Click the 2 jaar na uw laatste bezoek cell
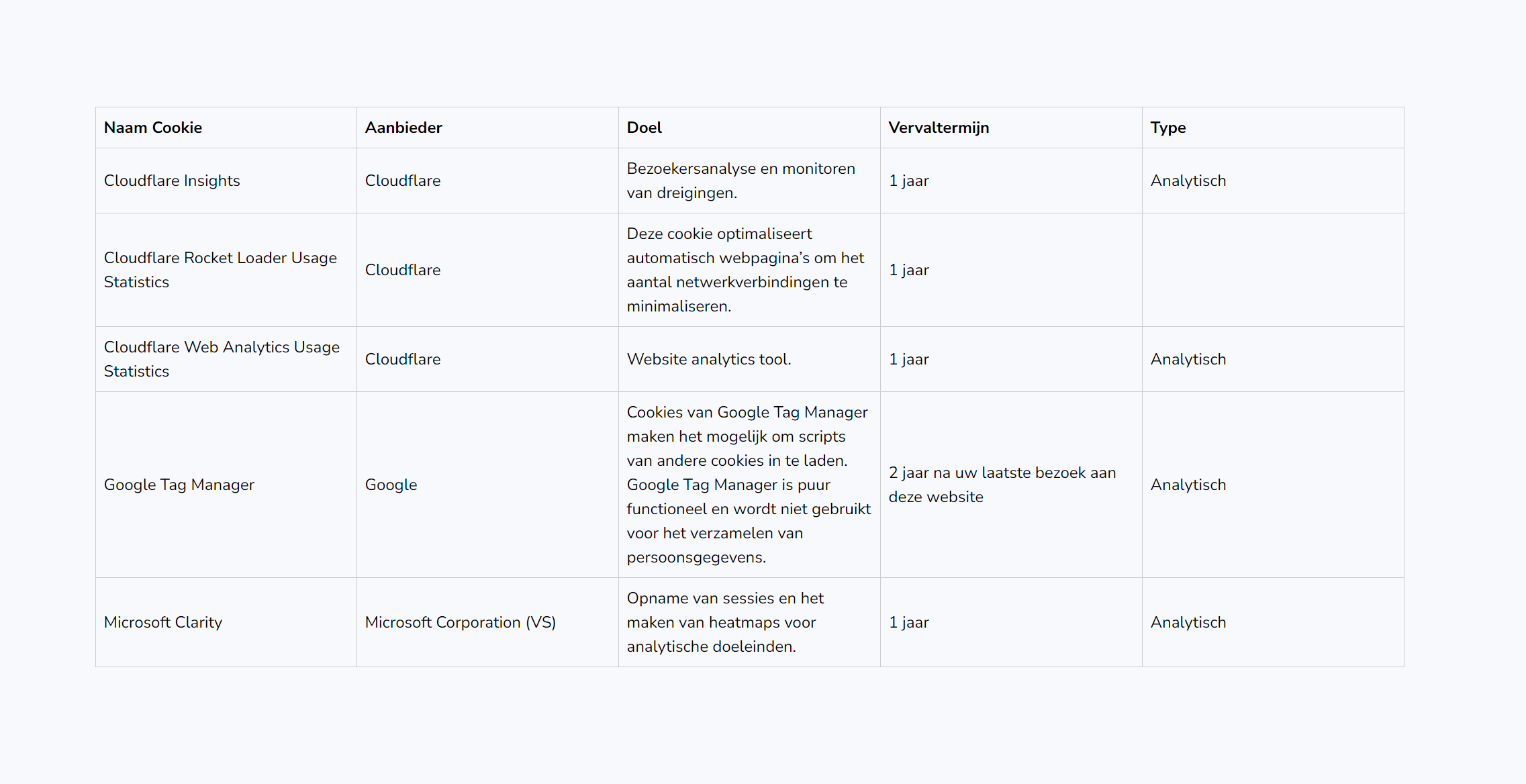 [1011, 485]
